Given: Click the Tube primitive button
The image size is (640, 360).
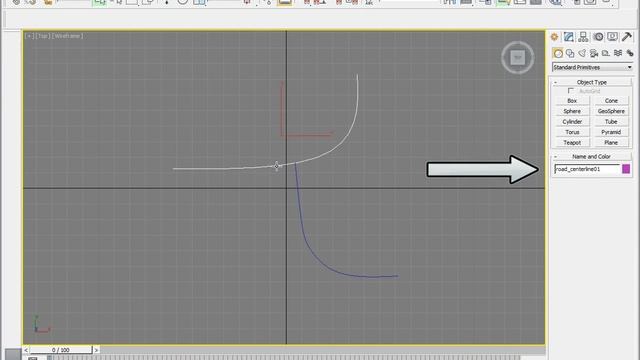Looking at the screenshot, I should (x=611, y=122).
